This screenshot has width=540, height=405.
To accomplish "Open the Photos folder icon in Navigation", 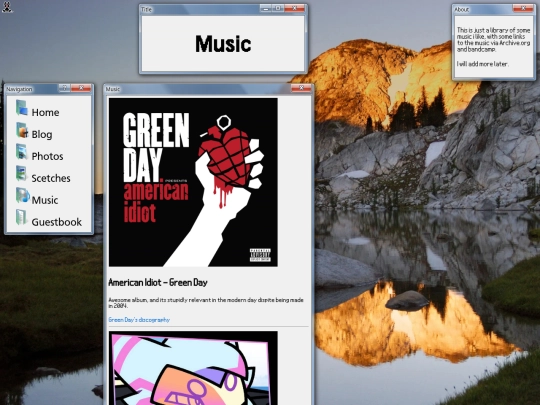I will tap(22, 152).
